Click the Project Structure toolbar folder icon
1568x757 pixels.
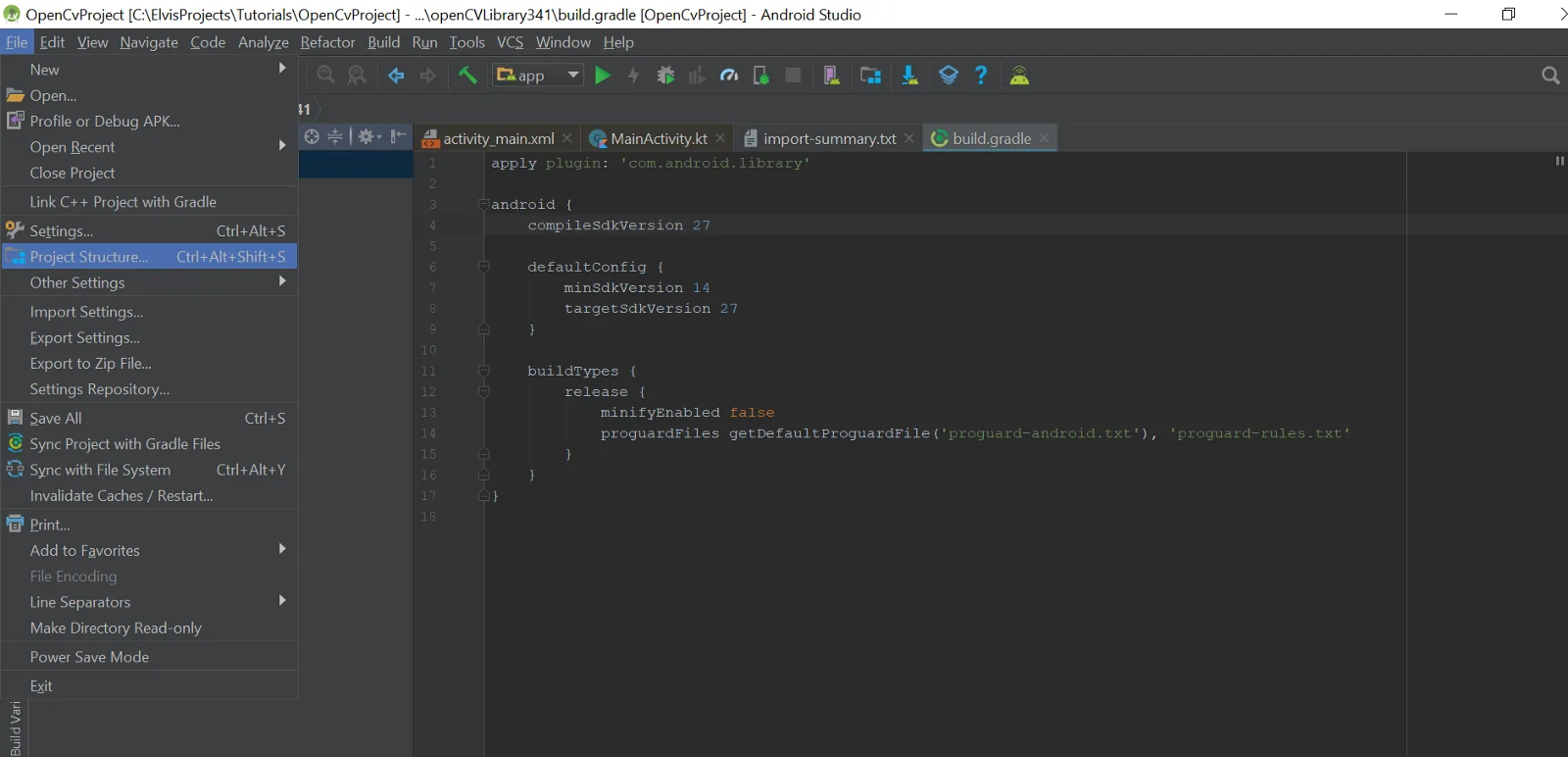pyautogui.click(x=870, y=76)
